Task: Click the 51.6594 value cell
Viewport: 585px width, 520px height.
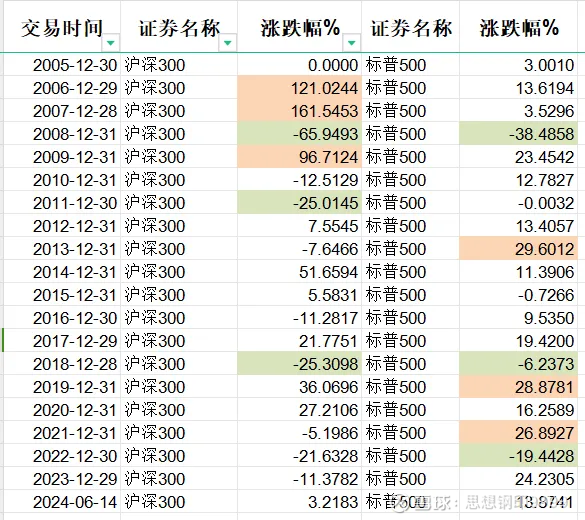Action: pyautogui.click(x=299, y=272)
